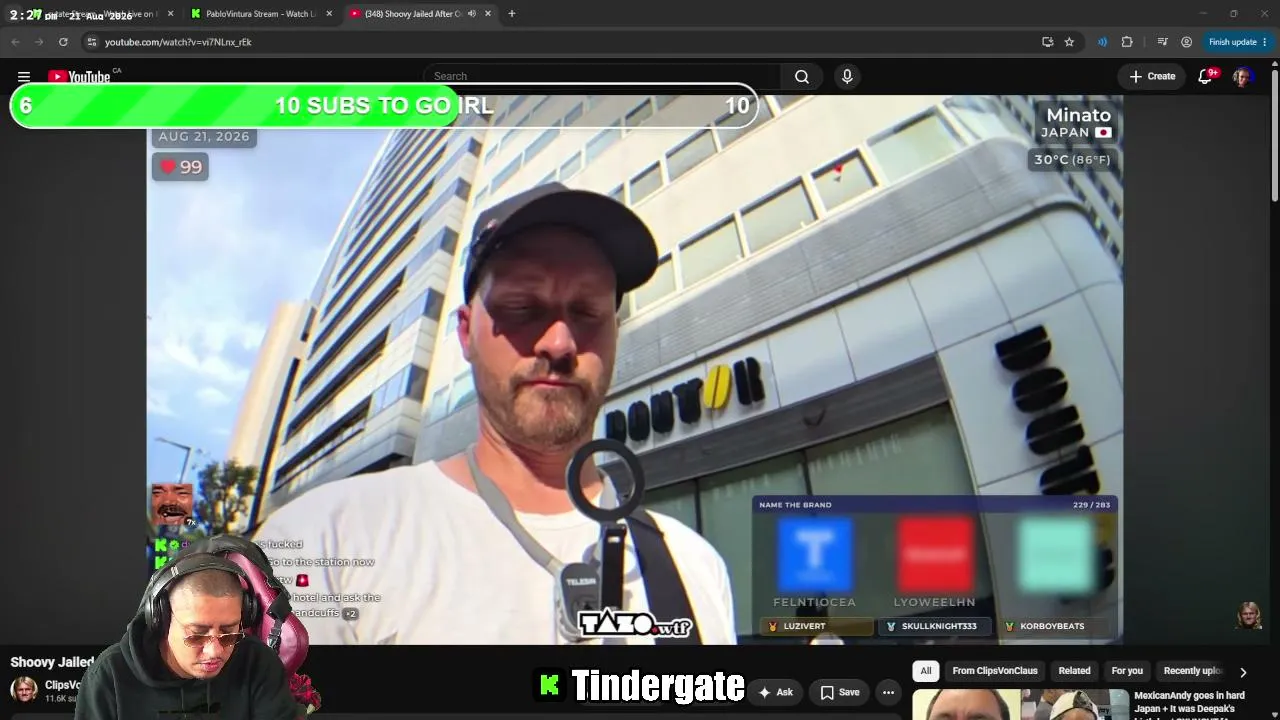Image resolution: width=1280 pixels, height=720 pixels.
Task: Click the browser address bar URL
Action: tap(178, 42)
